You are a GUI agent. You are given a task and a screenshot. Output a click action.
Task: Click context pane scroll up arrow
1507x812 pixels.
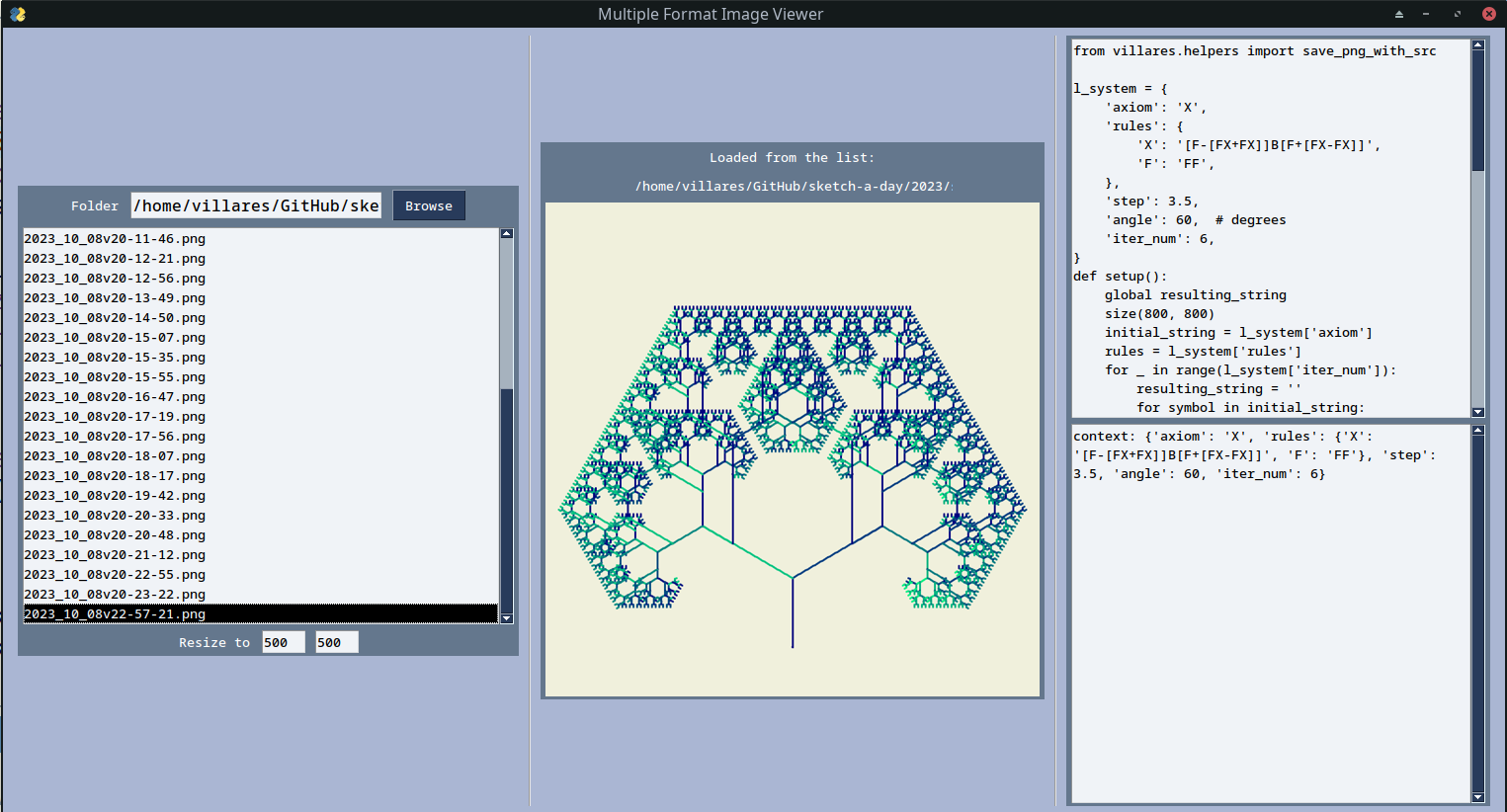point(1478,431)
